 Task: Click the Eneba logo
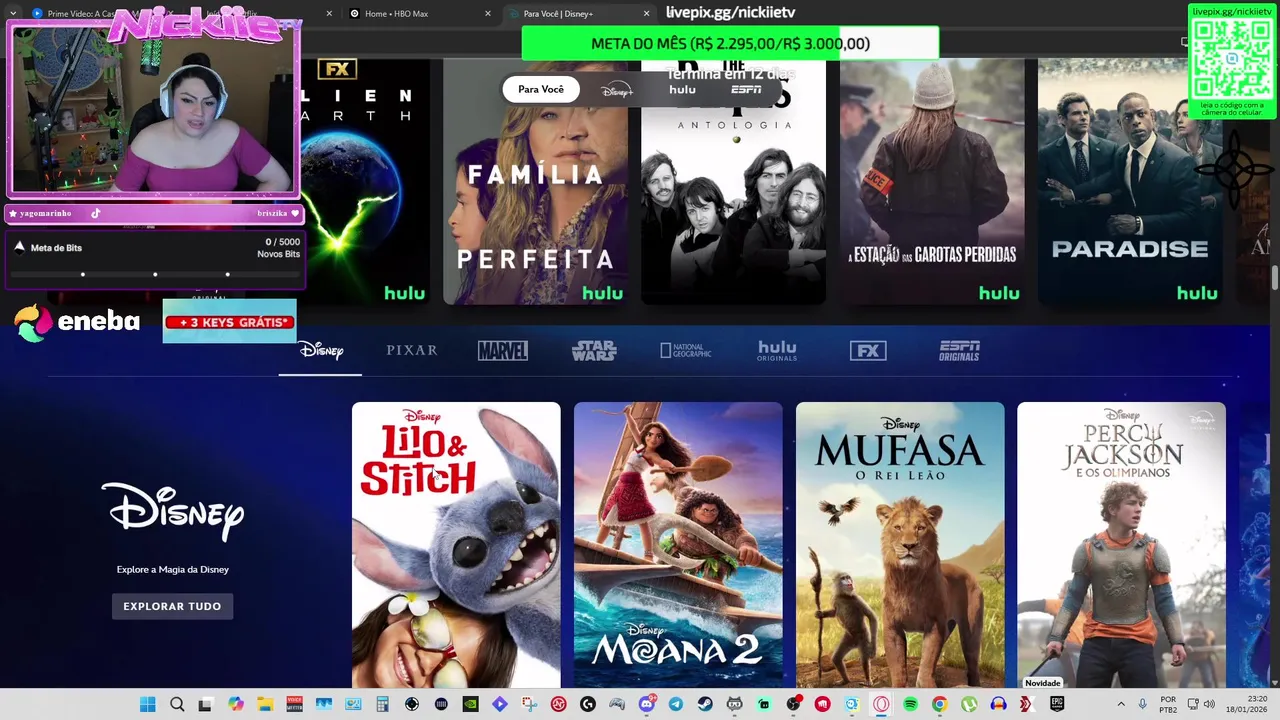pos(77,322)
